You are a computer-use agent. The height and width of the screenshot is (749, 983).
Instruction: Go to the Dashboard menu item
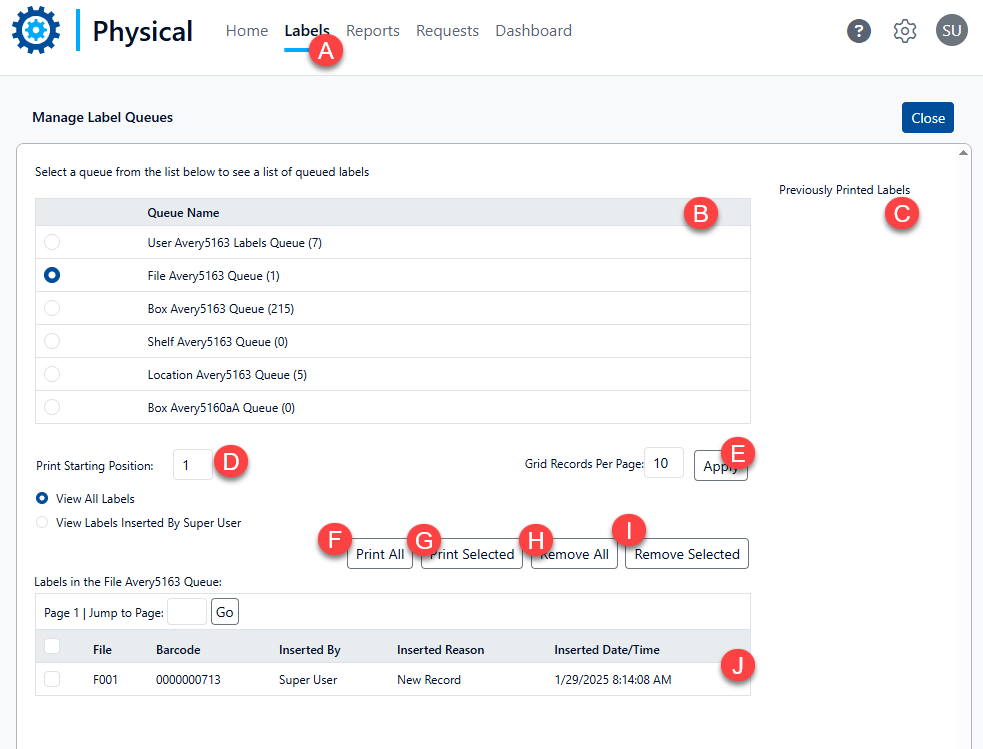[x=533, y=31]
